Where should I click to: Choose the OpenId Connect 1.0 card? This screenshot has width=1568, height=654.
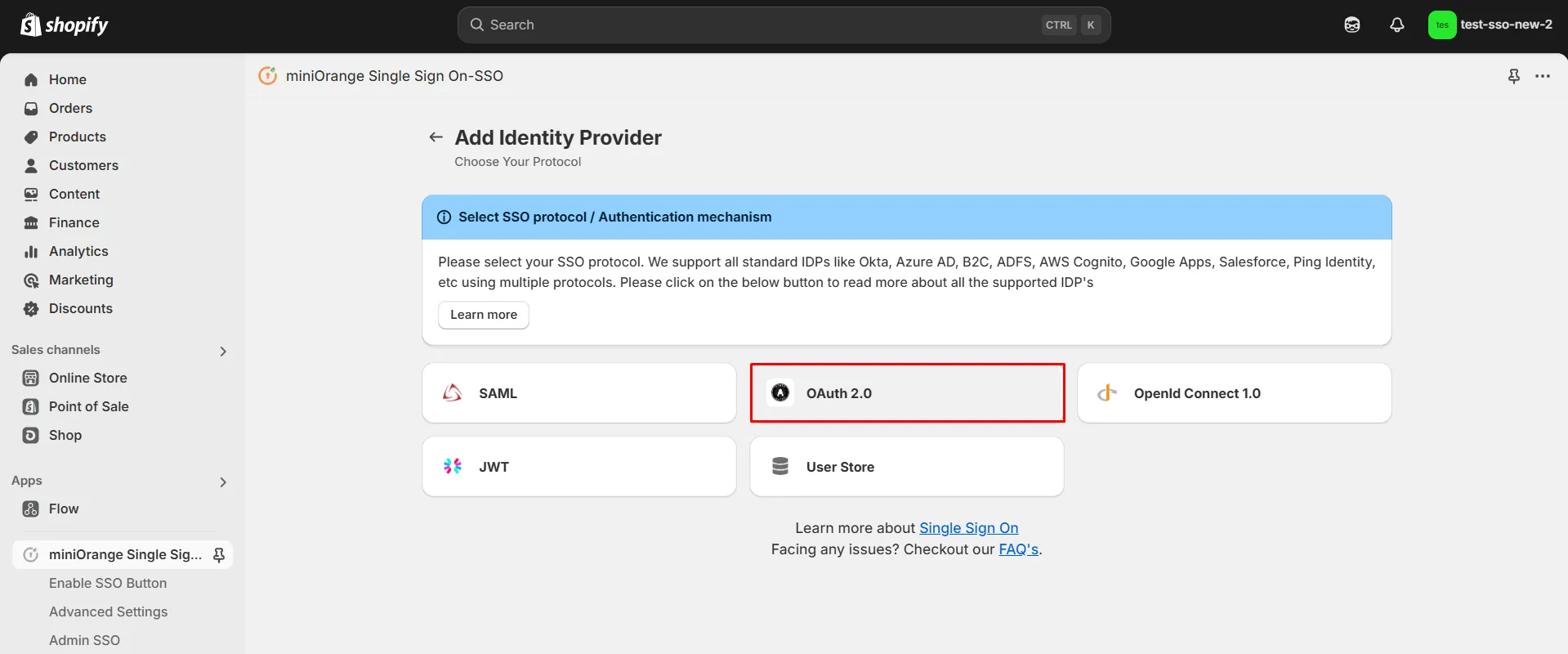coord(1235,393)
